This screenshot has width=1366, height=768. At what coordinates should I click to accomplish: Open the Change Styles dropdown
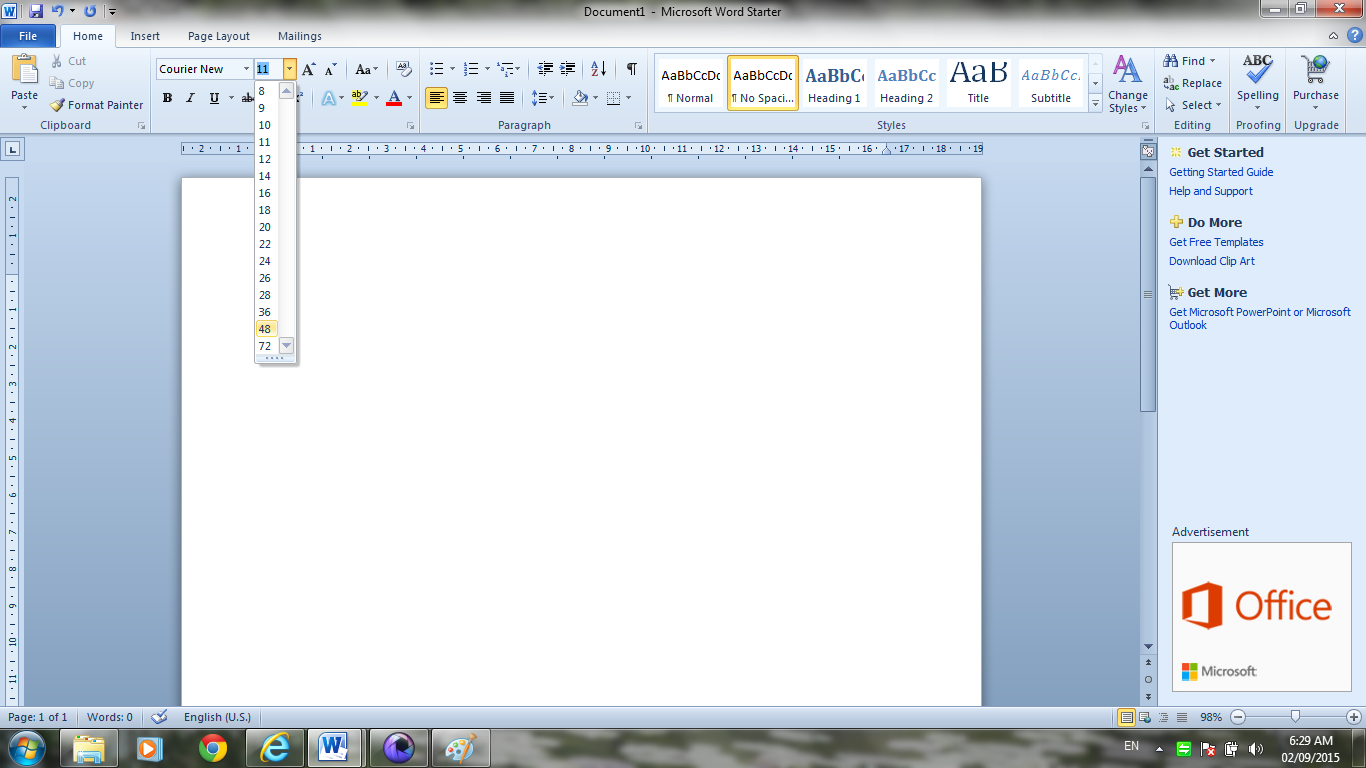point(1127,84)
